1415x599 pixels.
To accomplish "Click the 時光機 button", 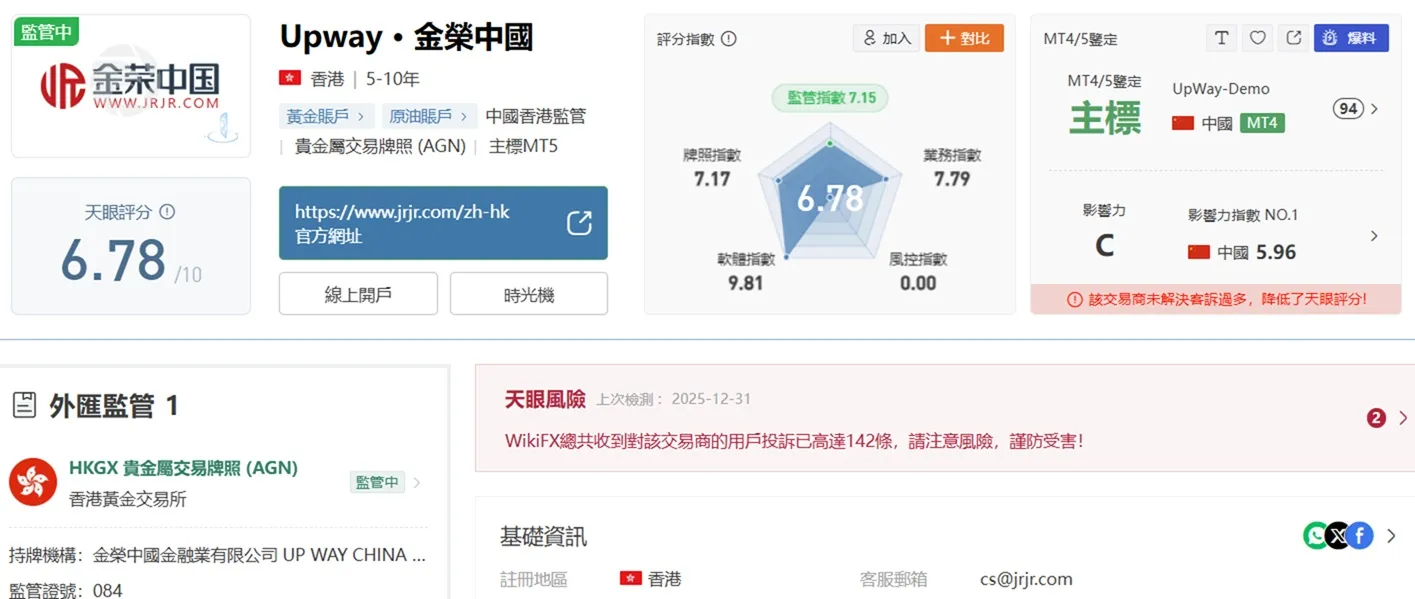I will [529, 294].
